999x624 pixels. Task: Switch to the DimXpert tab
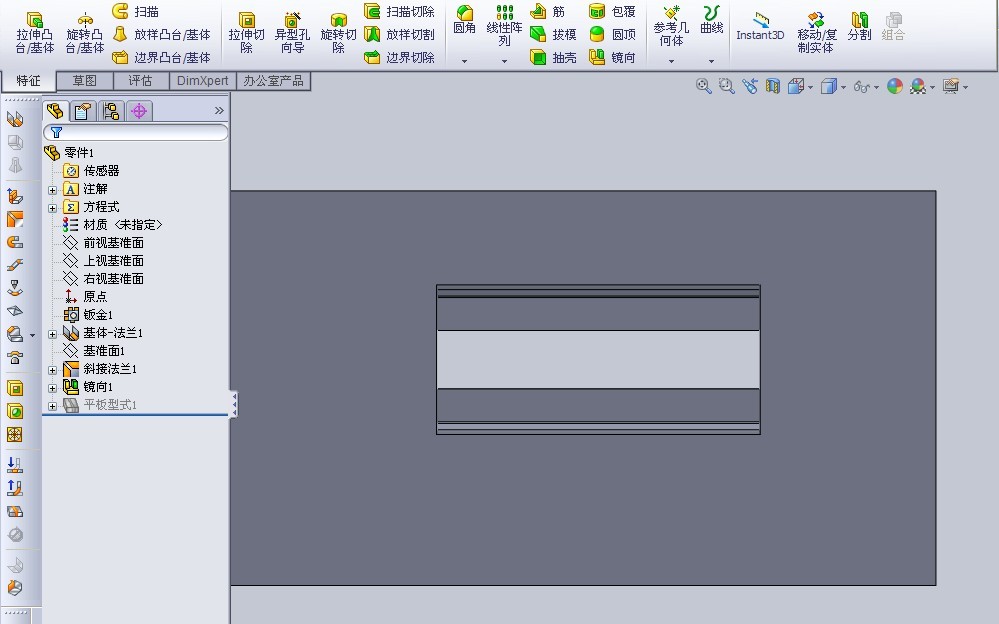[x=203, y=81]
